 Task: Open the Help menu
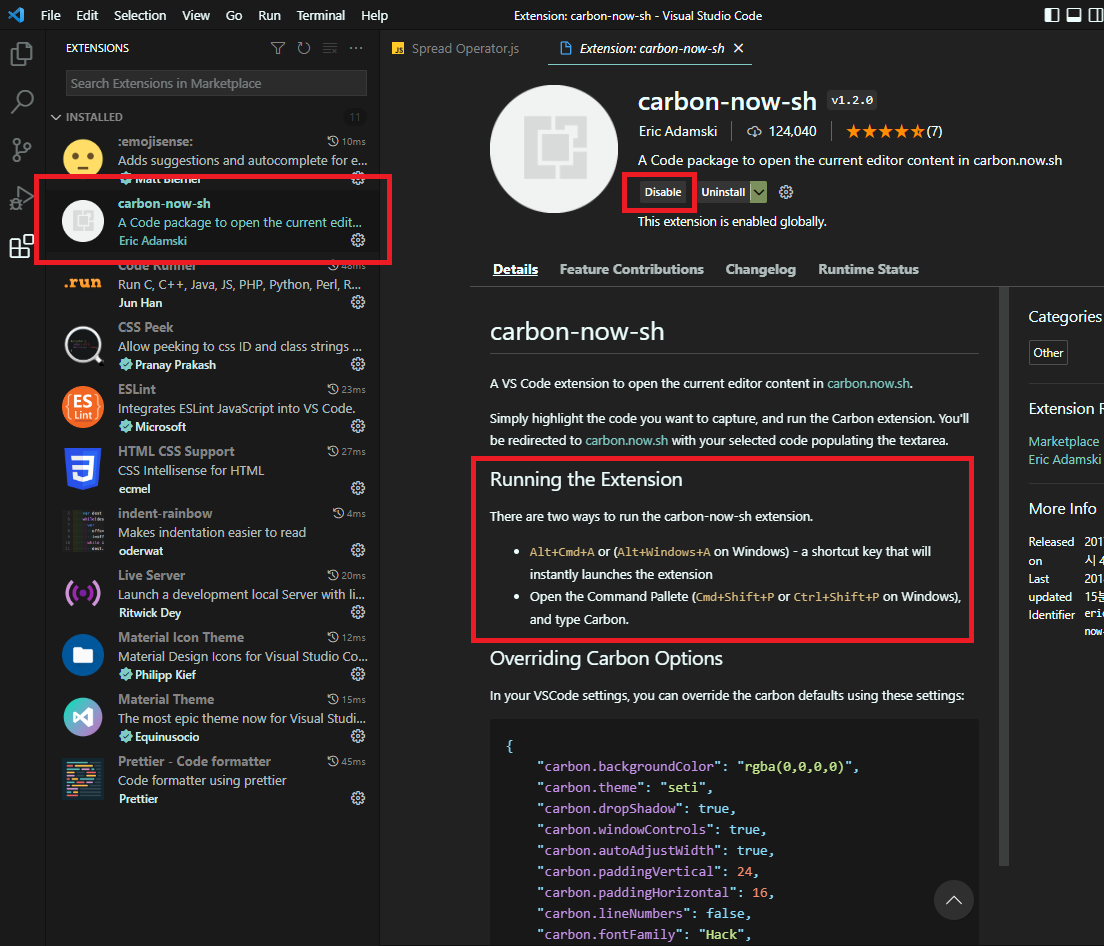[x=375, y=15]
